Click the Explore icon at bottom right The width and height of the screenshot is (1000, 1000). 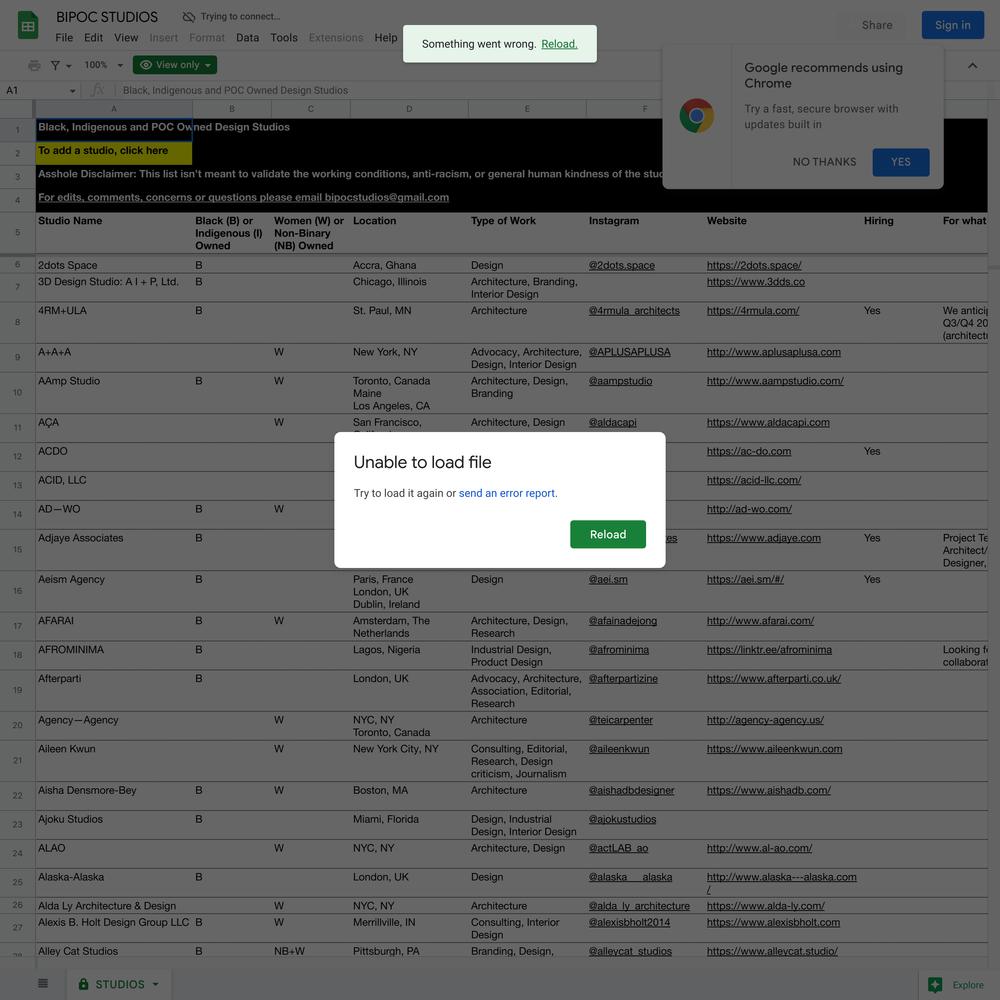click(x=935, y=984)
